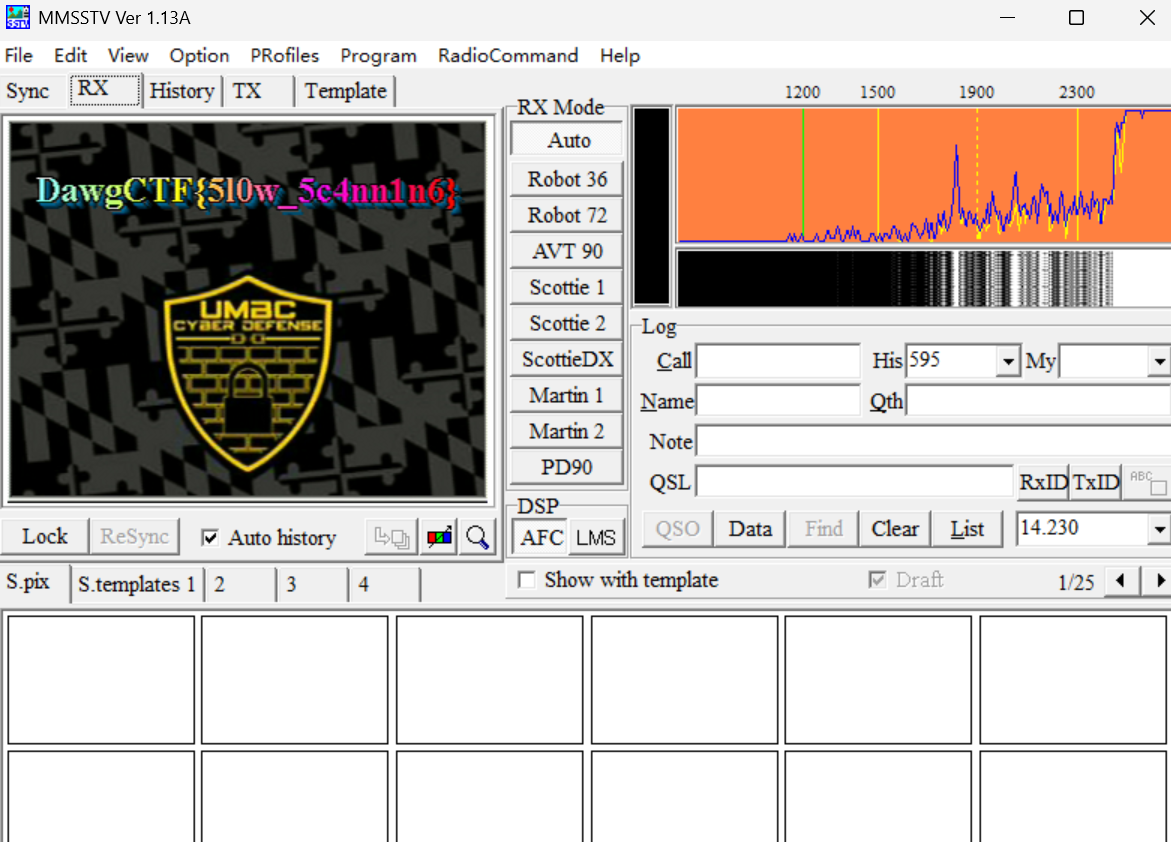Open the PRofiles menu
The height and width of the screenshot is (842, 1171).
(x=285, y=55)
